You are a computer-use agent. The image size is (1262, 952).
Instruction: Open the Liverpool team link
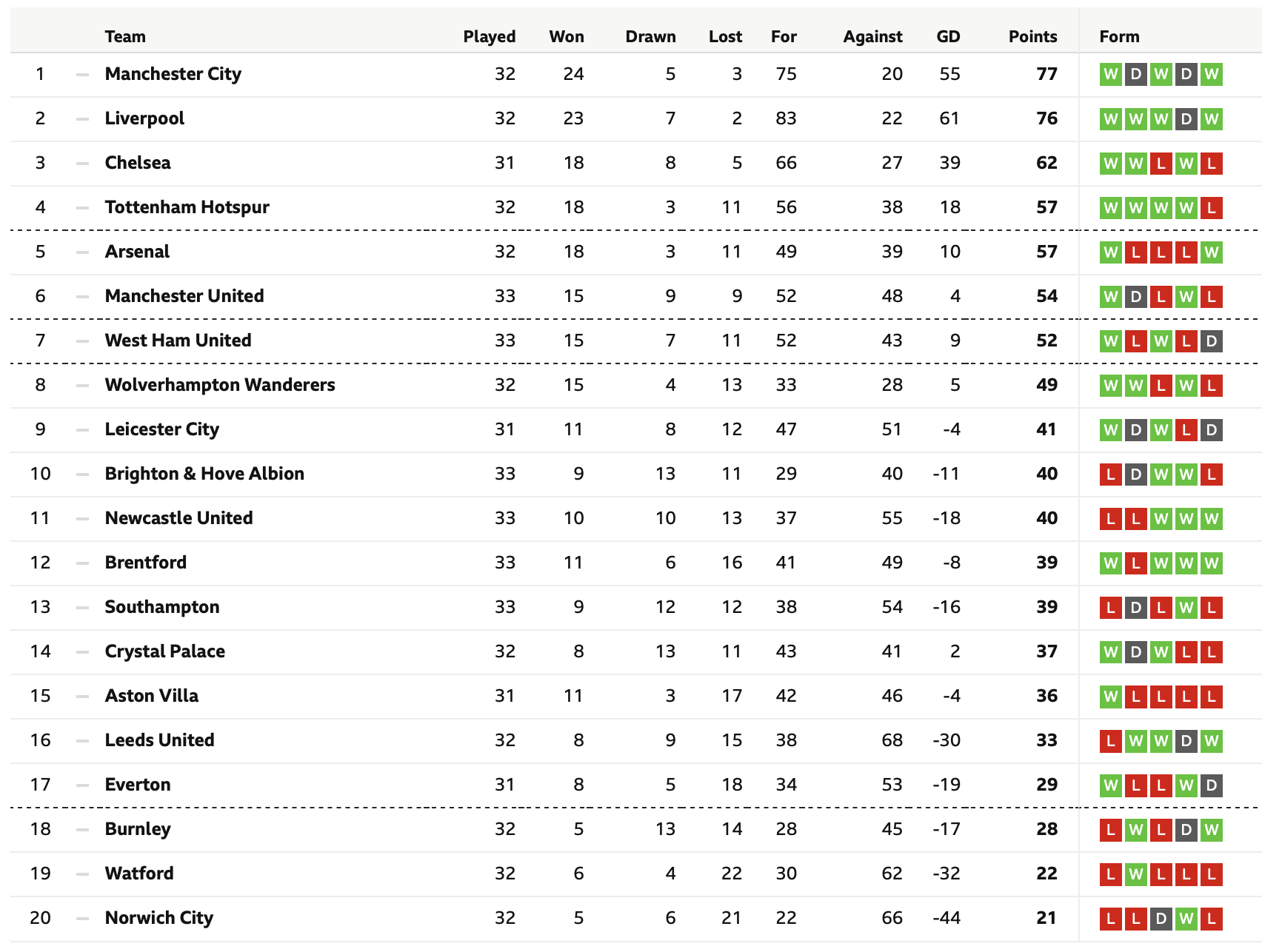144,118
